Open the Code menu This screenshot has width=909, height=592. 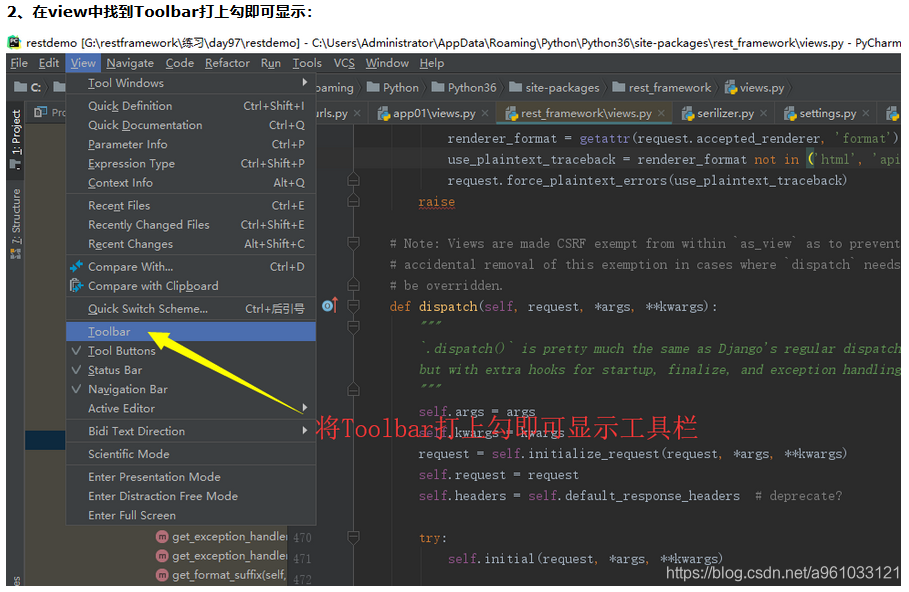click(x=180, y=63)
